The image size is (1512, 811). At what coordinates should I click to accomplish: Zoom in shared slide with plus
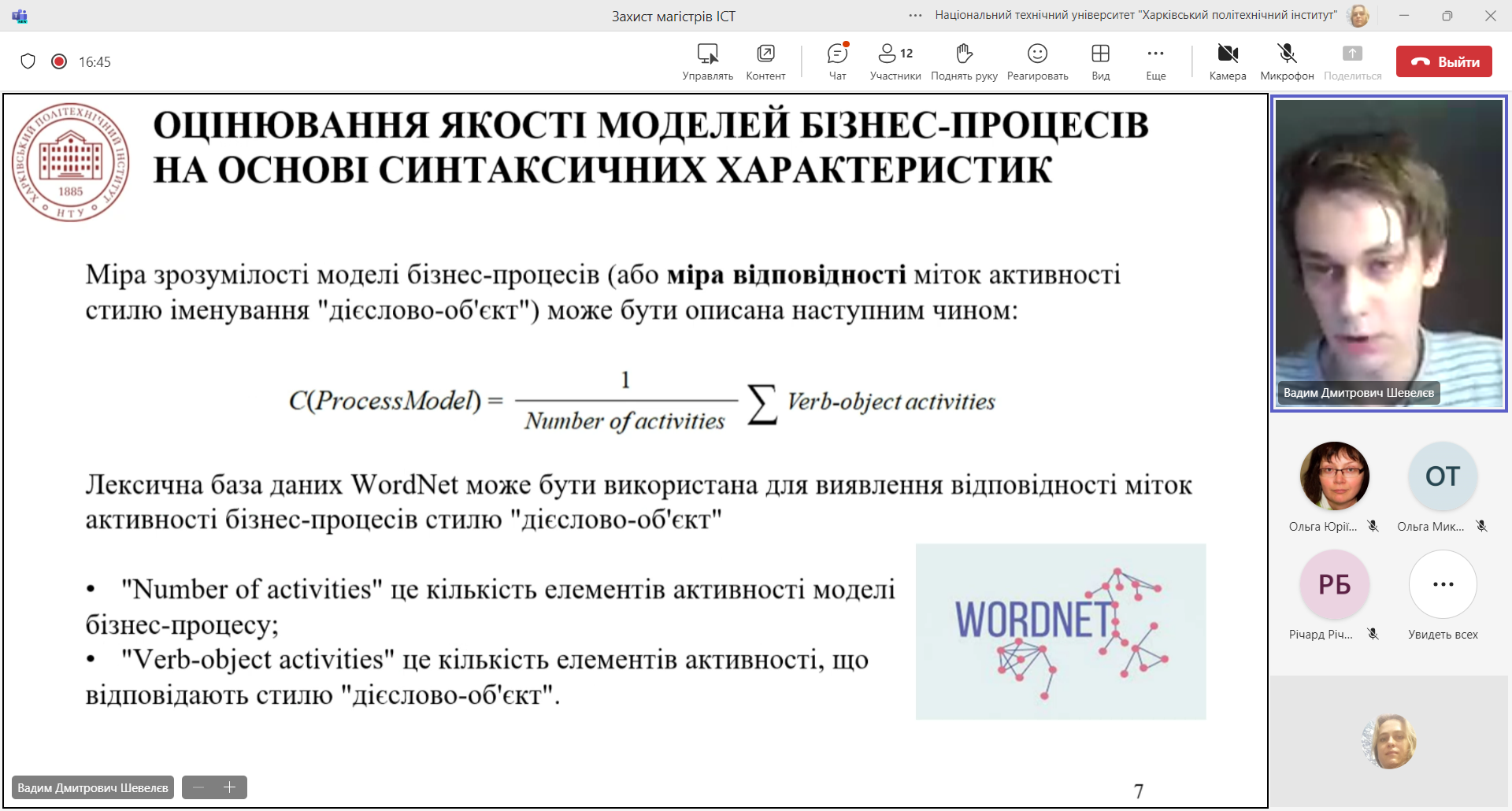(230, 787)
